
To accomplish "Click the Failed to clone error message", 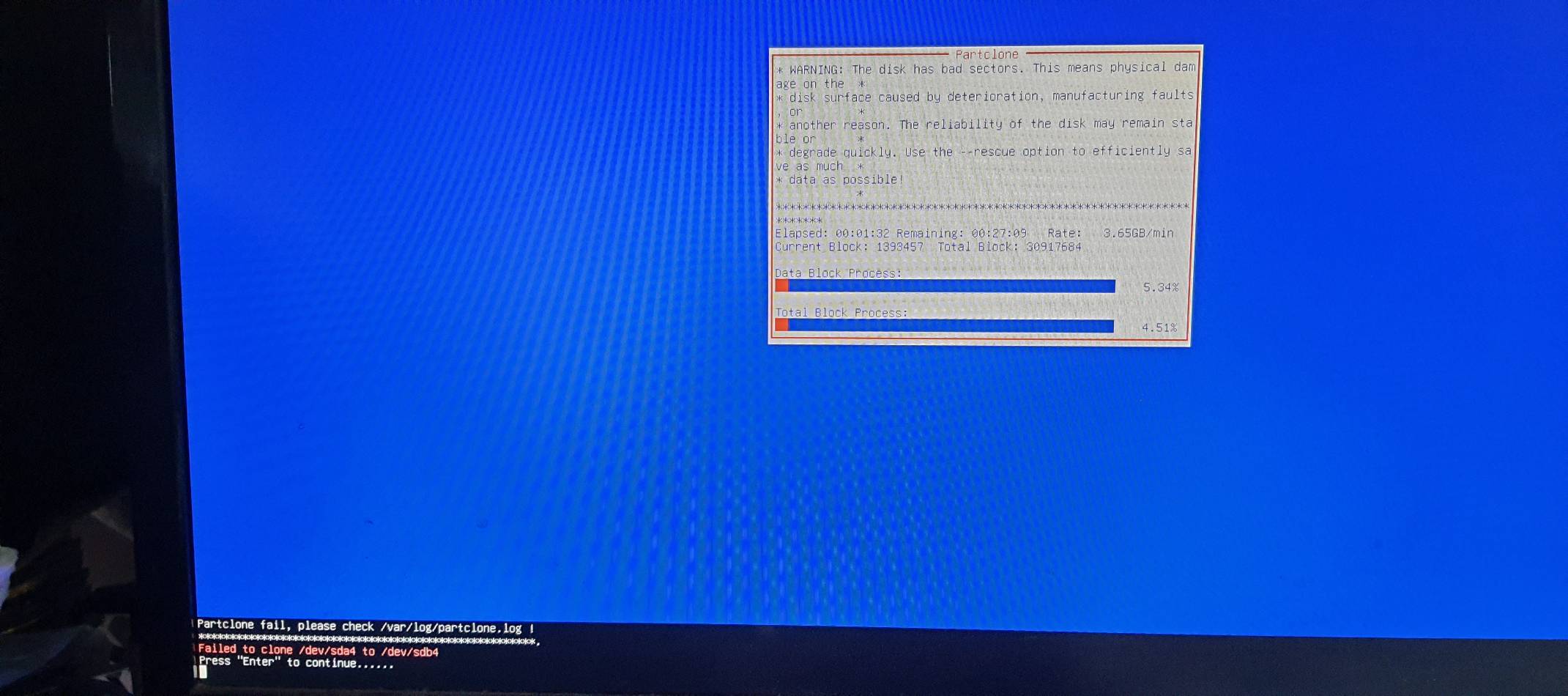I will (x=245, y=650).
